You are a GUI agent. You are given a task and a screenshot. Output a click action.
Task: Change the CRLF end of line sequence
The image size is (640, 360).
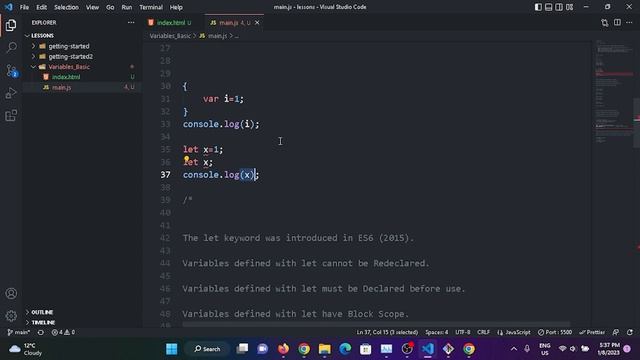pyautogui.click(x=483, y=332)
